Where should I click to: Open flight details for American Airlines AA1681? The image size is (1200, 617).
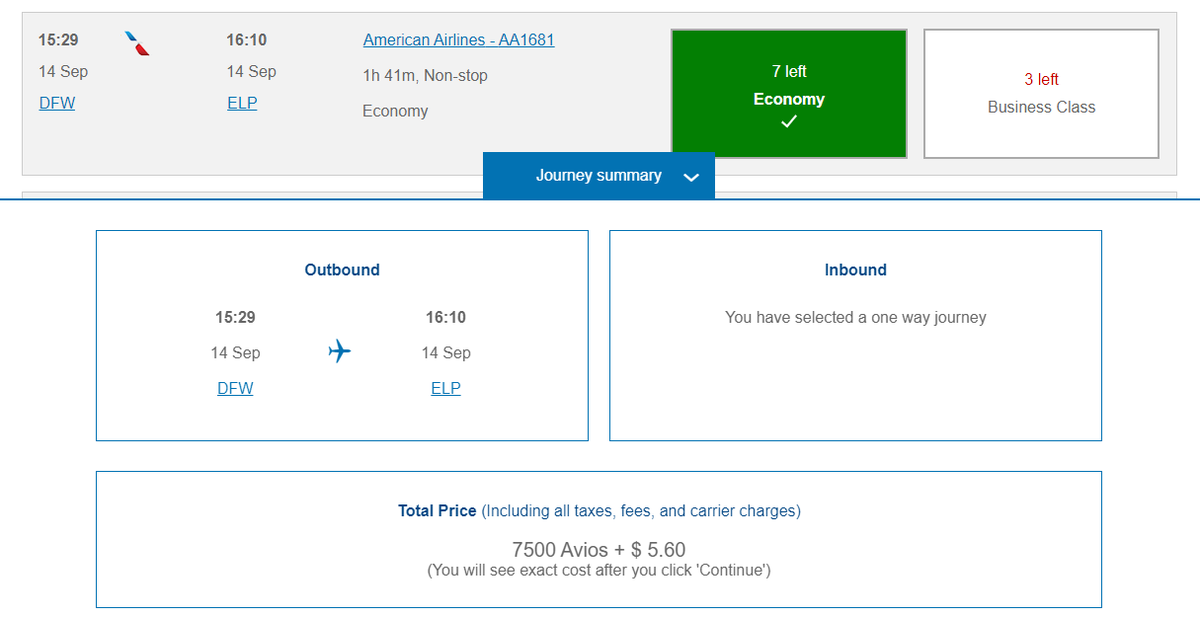tap(458, 40)
